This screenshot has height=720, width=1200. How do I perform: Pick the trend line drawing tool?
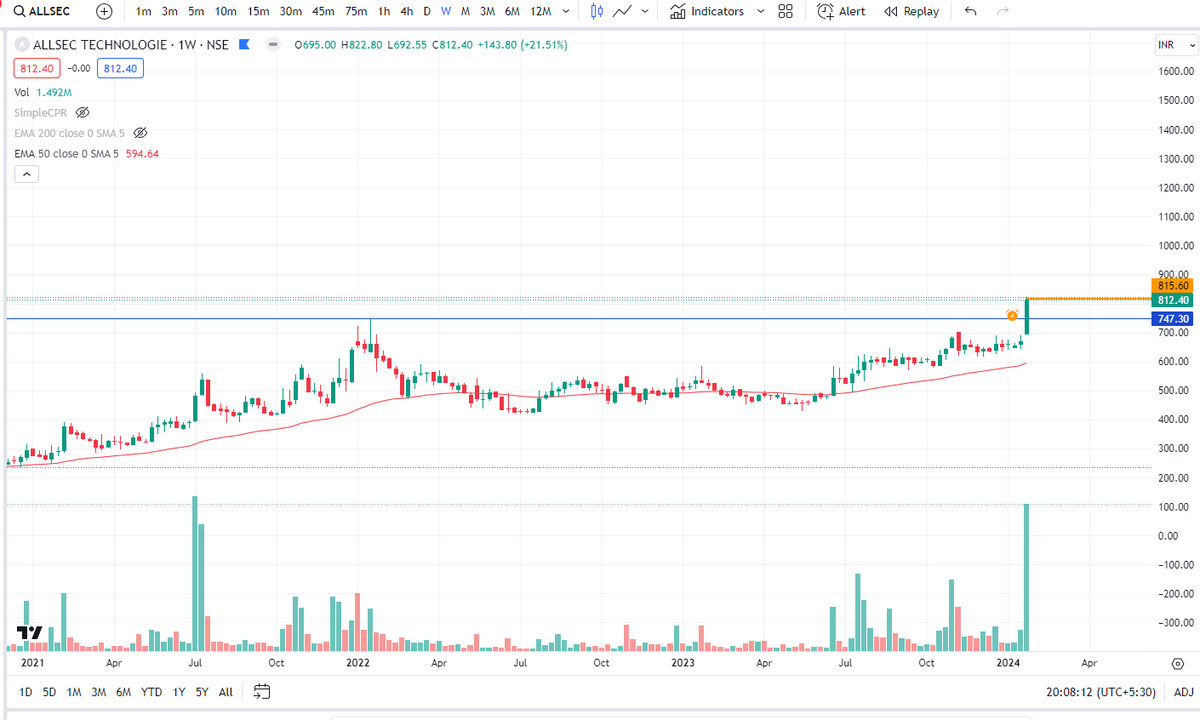622,11
